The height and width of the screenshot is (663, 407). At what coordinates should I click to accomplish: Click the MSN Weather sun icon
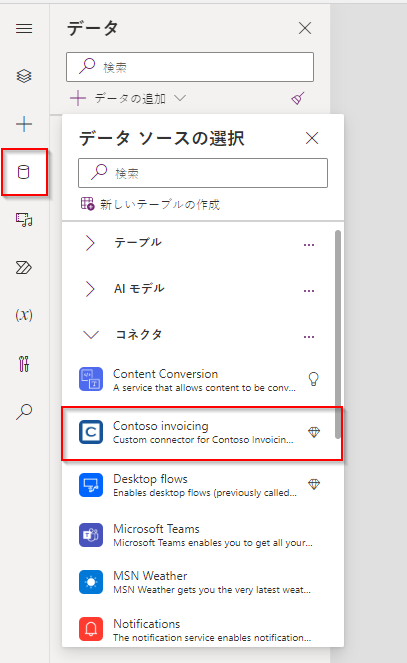coord(91,582)
